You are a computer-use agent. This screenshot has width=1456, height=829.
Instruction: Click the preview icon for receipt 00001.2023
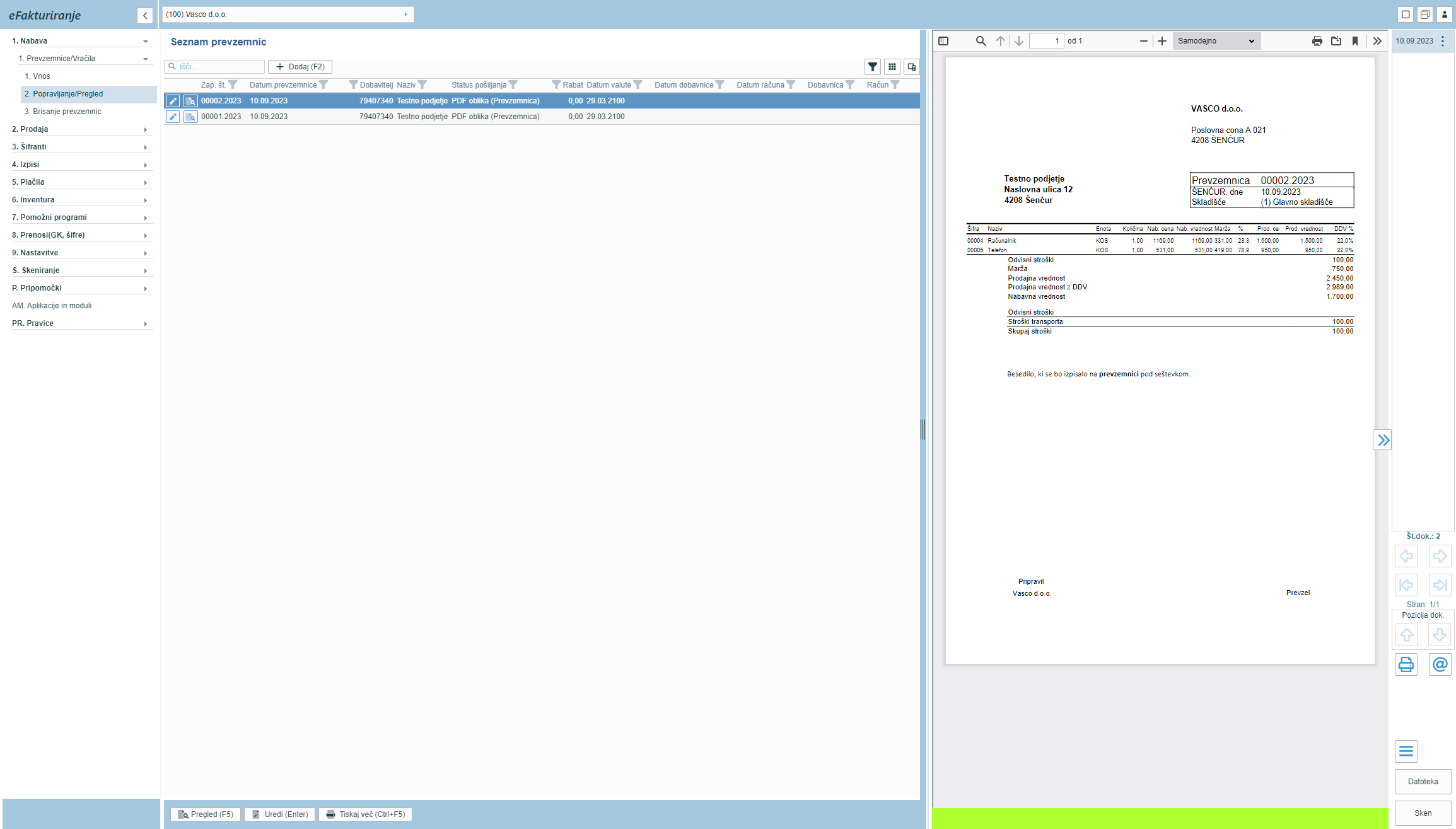tap(190, 117)
